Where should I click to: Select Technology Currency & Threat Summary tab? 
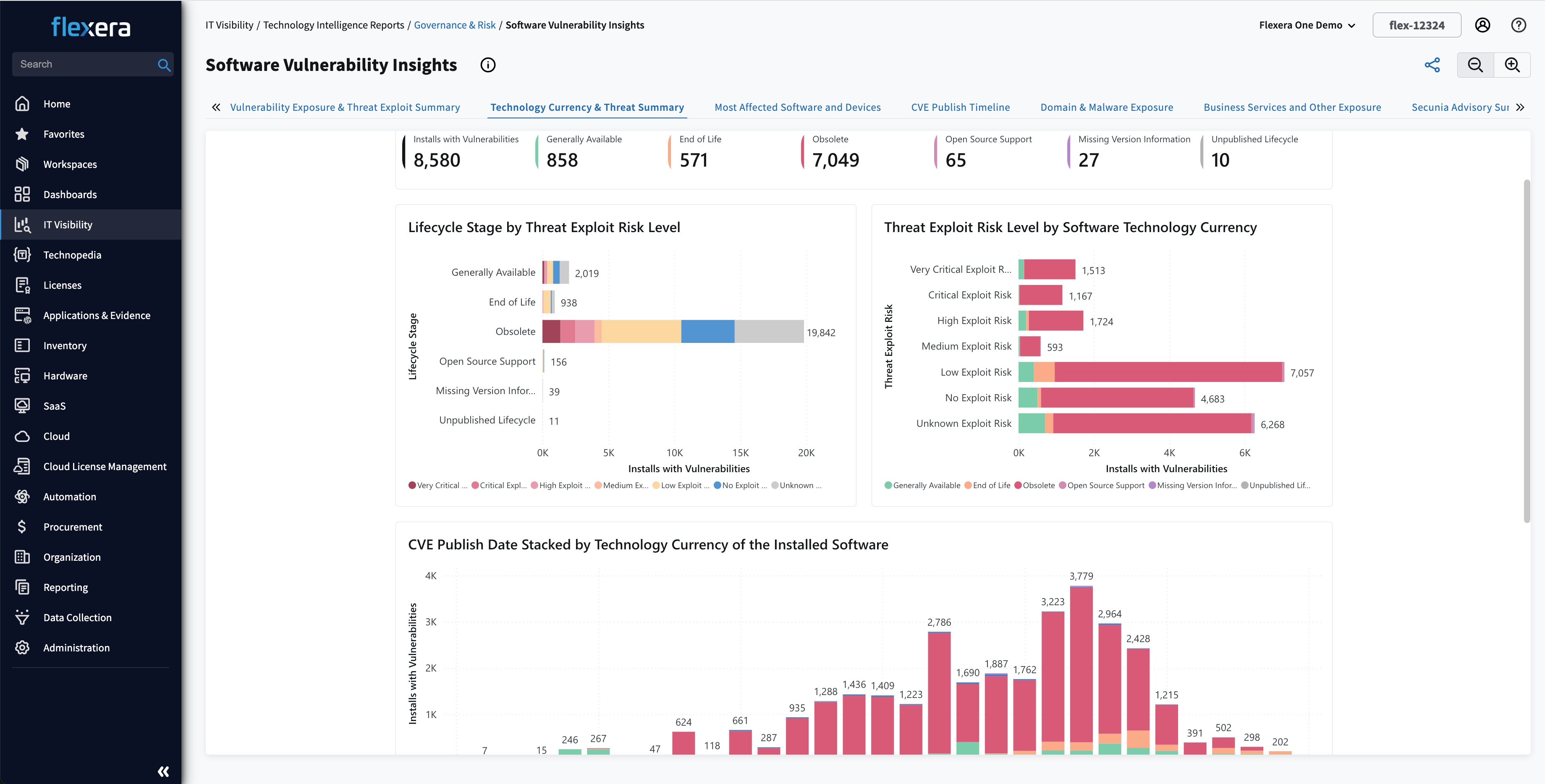coord(587,107)
